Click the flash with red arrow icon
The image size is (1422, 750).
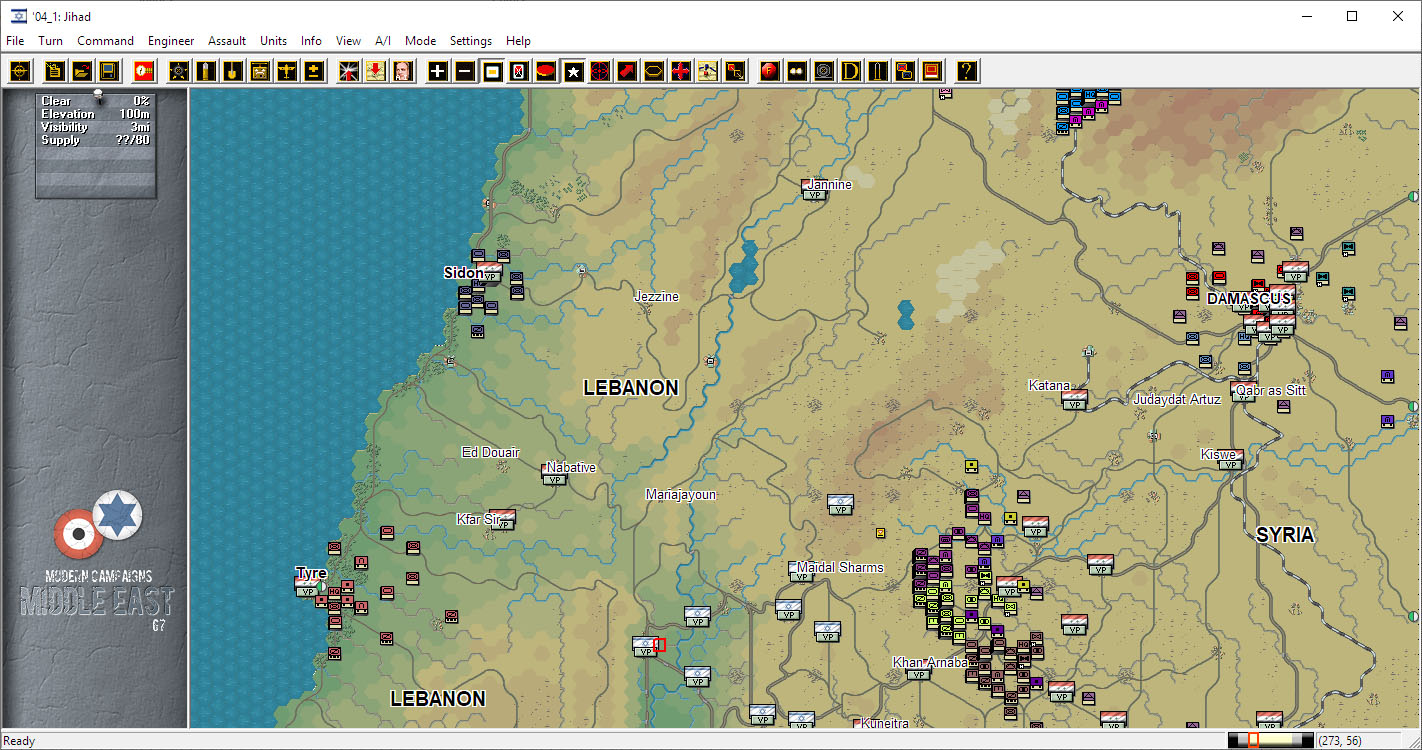[x=349, y=71]
